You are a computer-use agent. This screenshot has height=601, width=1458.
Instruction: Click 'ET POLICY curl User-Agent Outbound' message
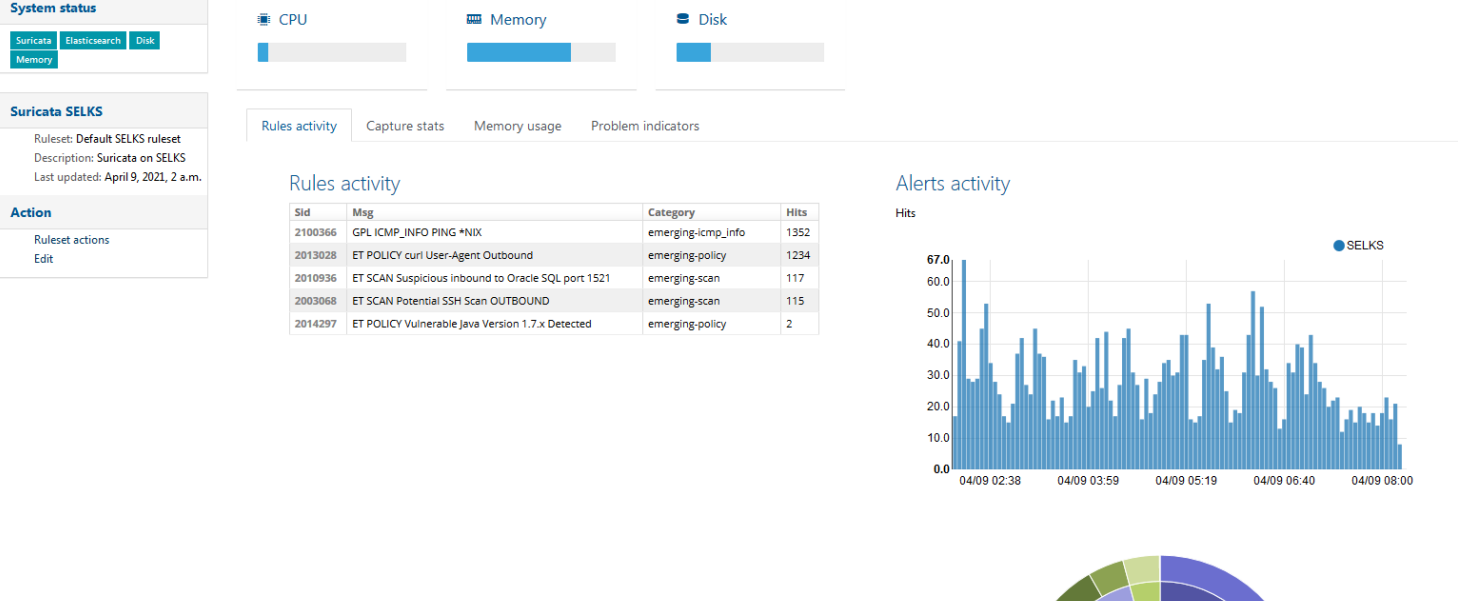[x=443, y=255]
